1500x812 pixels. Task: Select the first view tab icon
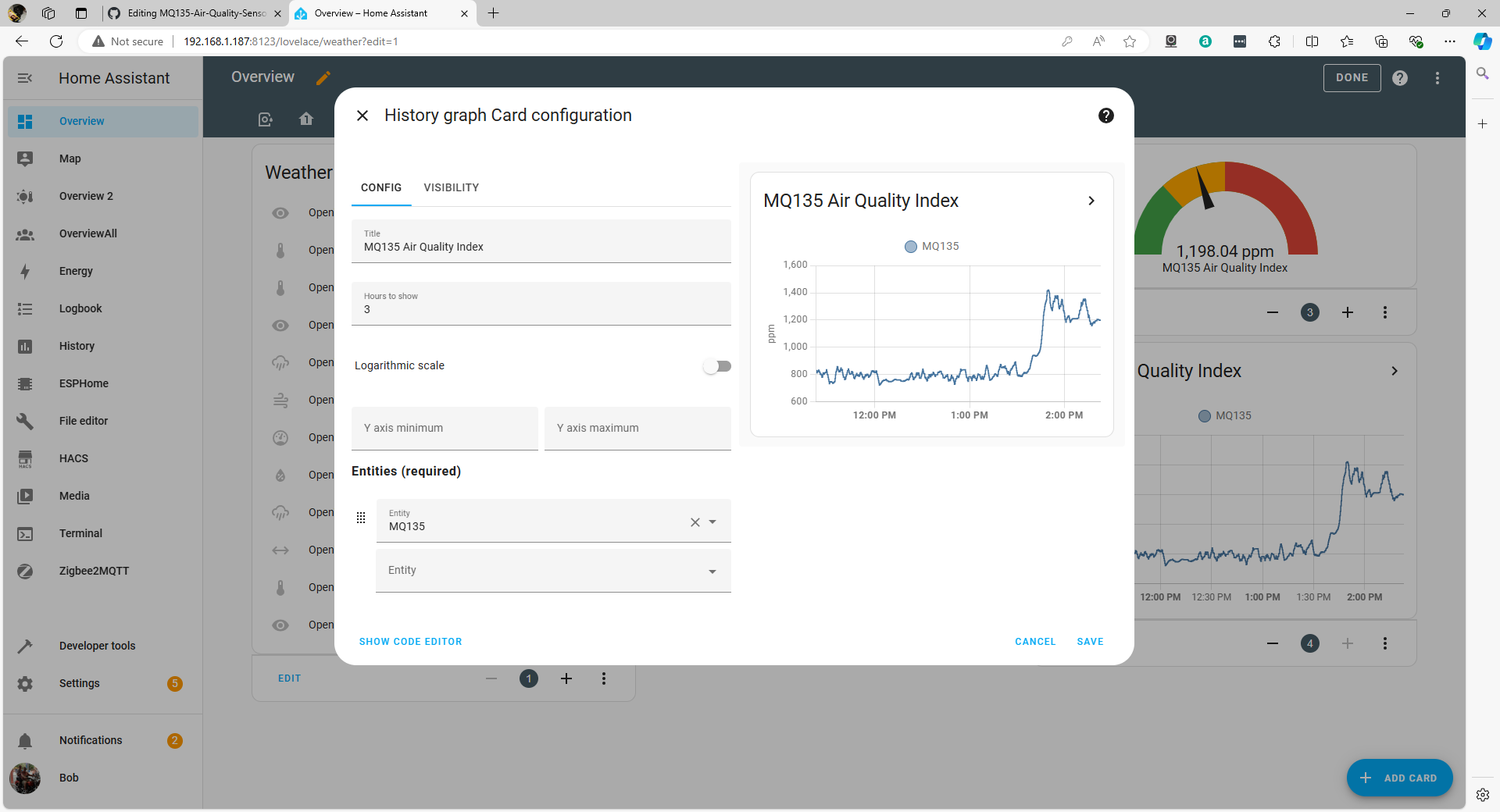[266, 119]
